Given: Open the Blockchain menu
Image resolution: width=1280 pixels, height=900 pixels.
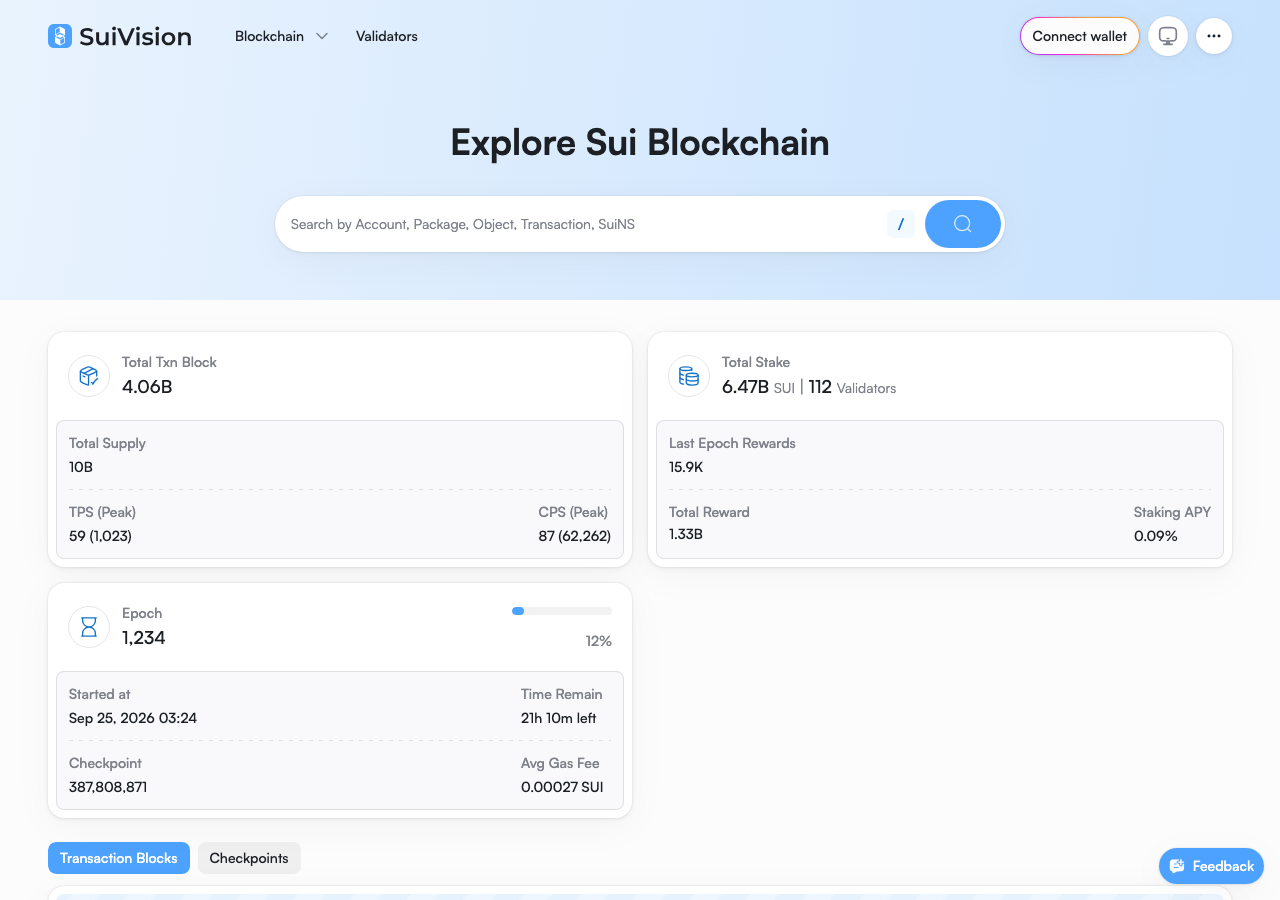Looking at the screenshot, I should [269, 36].
